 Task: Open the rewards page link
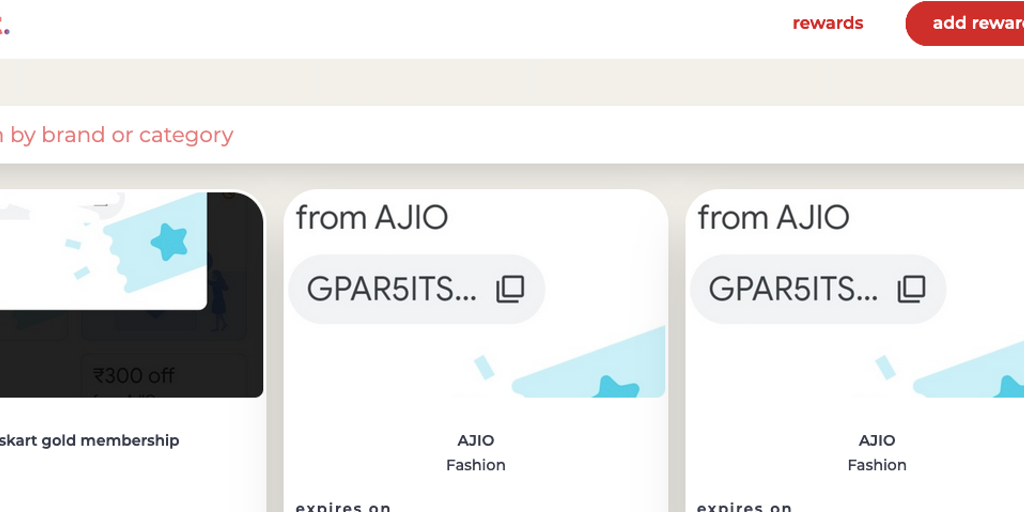[x=827, y=23]
